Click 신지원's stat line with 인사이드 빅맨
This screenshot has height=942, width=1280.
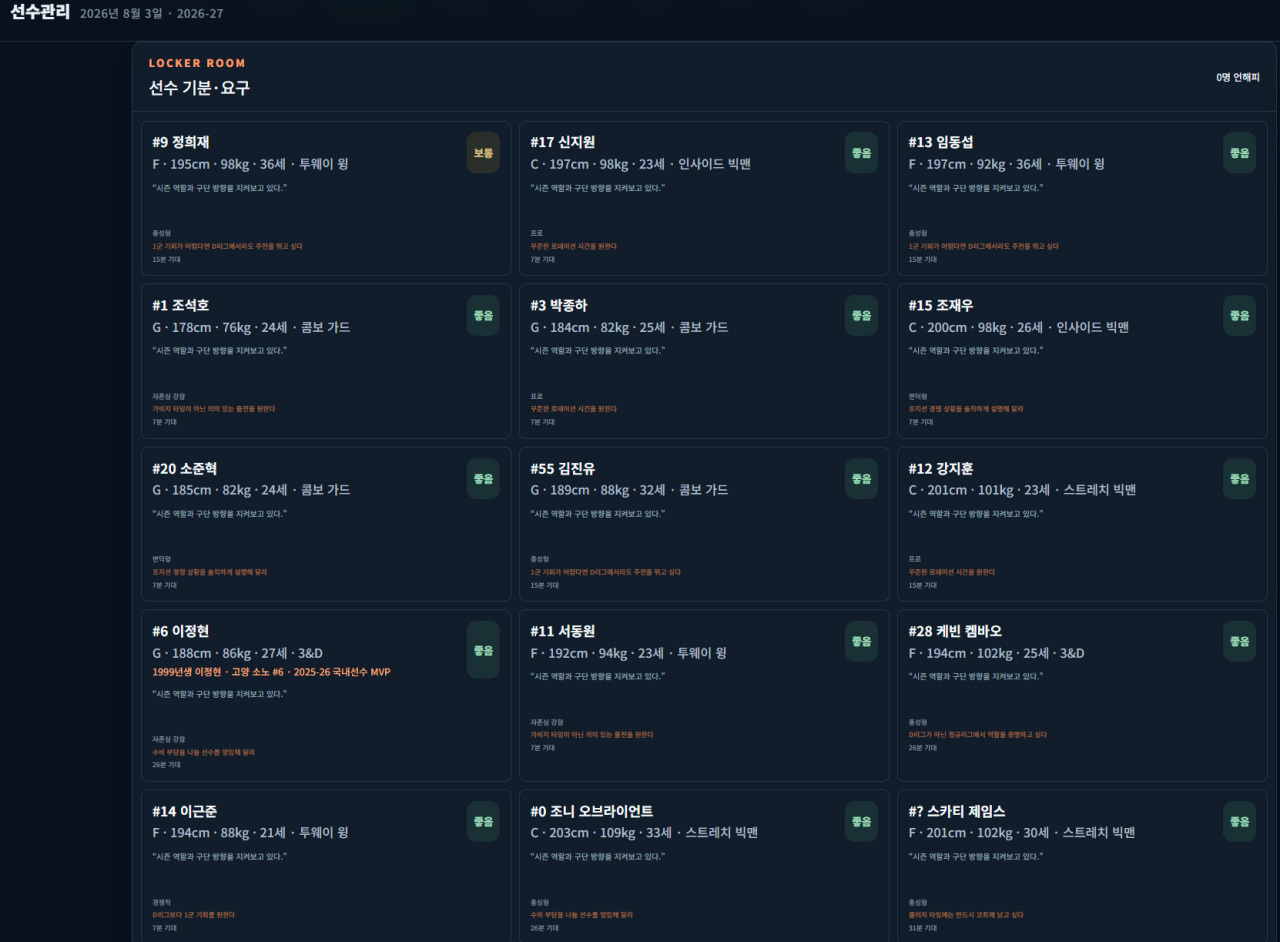(x=640, y=164)
